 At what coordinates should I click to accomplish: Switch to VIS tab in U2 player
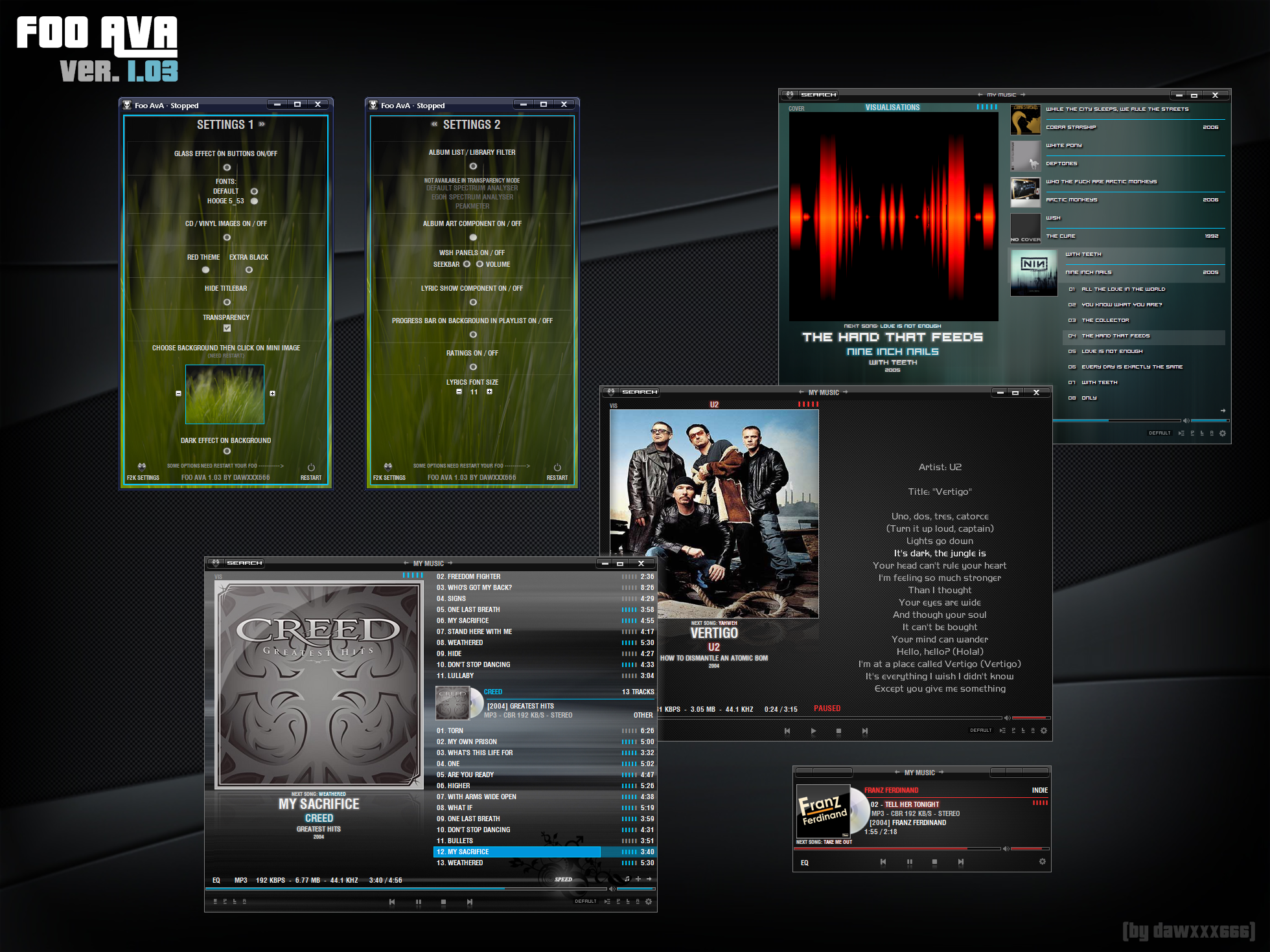[614, 406]
